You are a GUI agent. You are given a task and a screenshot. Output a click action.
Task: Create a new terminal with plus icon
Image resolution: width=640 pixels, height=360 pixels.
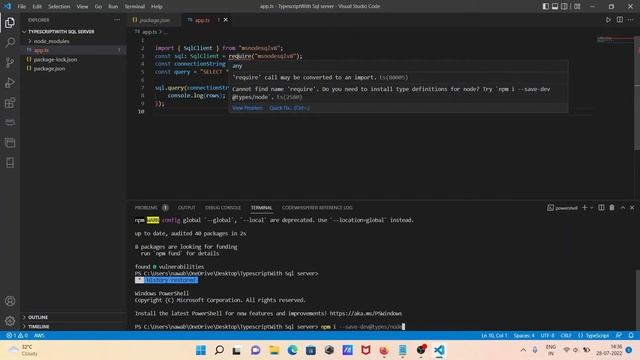(584, 207)
